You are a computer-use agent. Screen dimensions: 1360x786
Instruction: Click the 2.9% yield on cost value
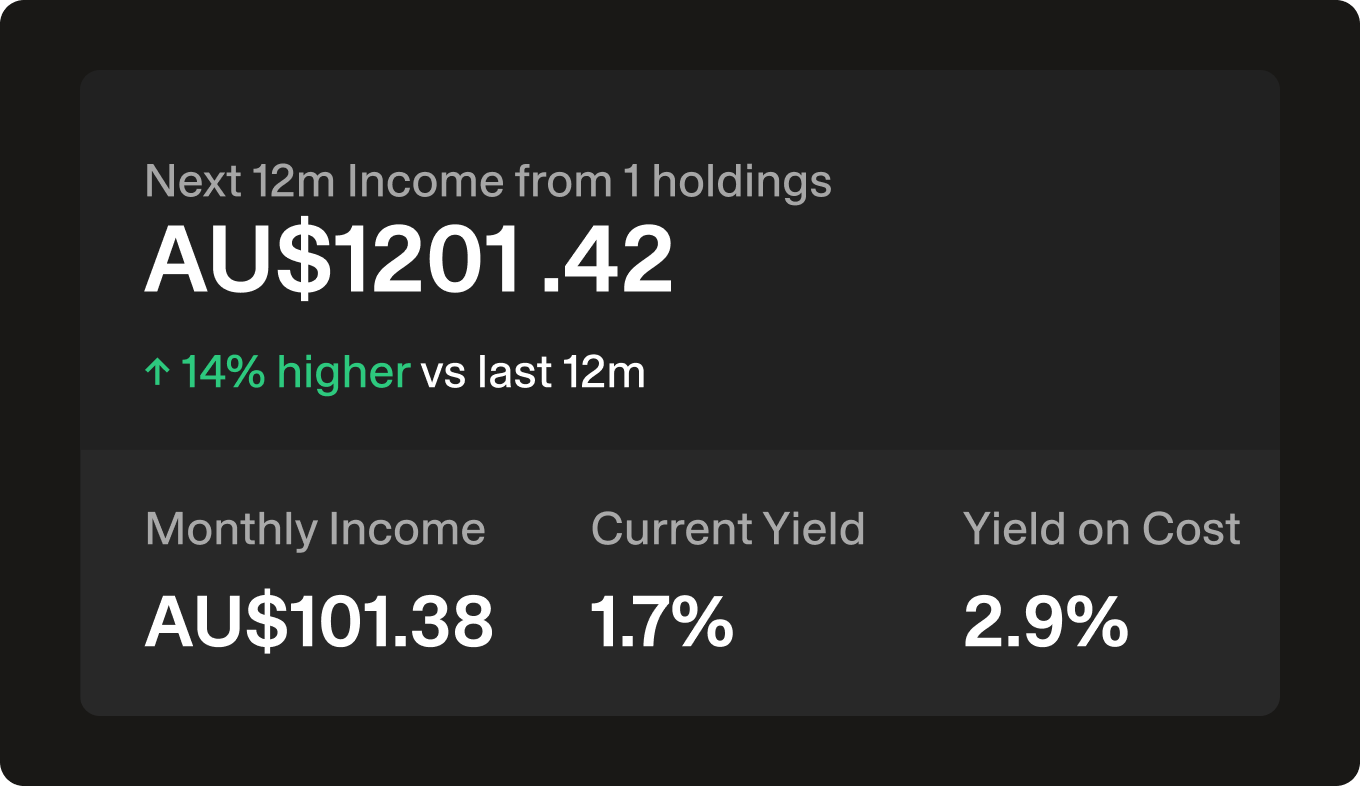click(1045, 621)
